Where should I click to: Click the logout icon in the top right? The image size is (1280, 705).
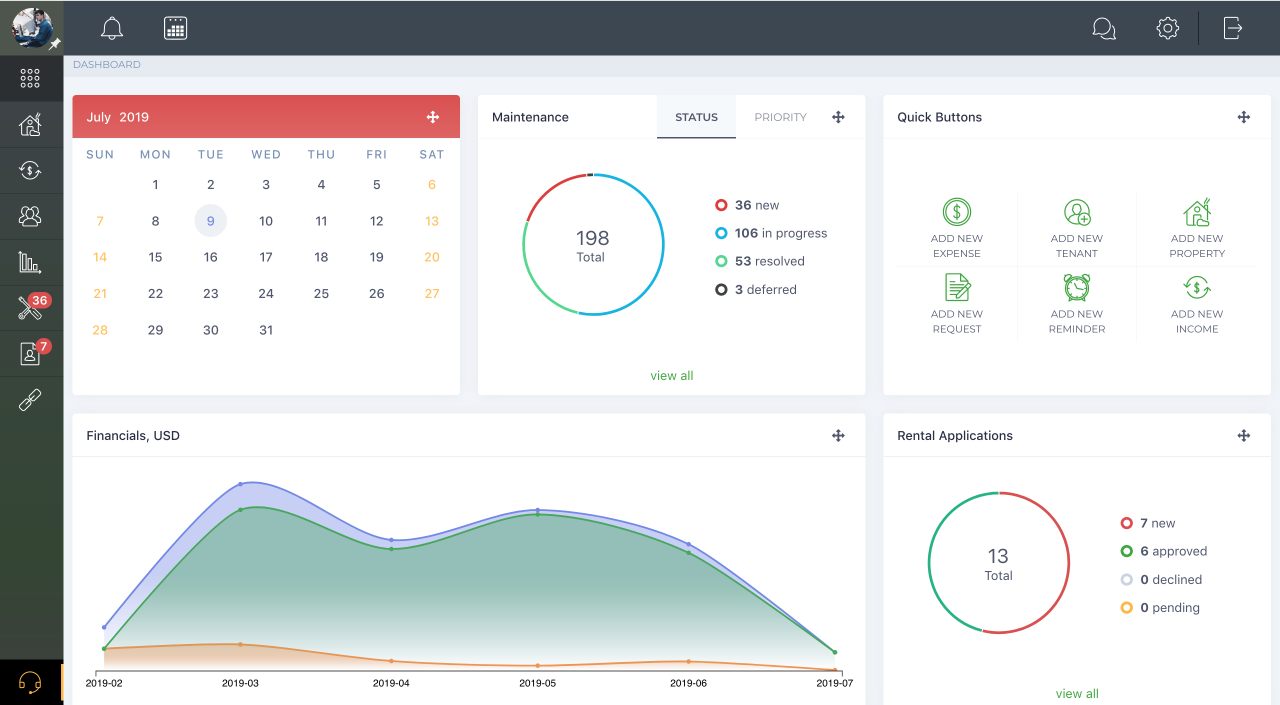click(1232, 28)
